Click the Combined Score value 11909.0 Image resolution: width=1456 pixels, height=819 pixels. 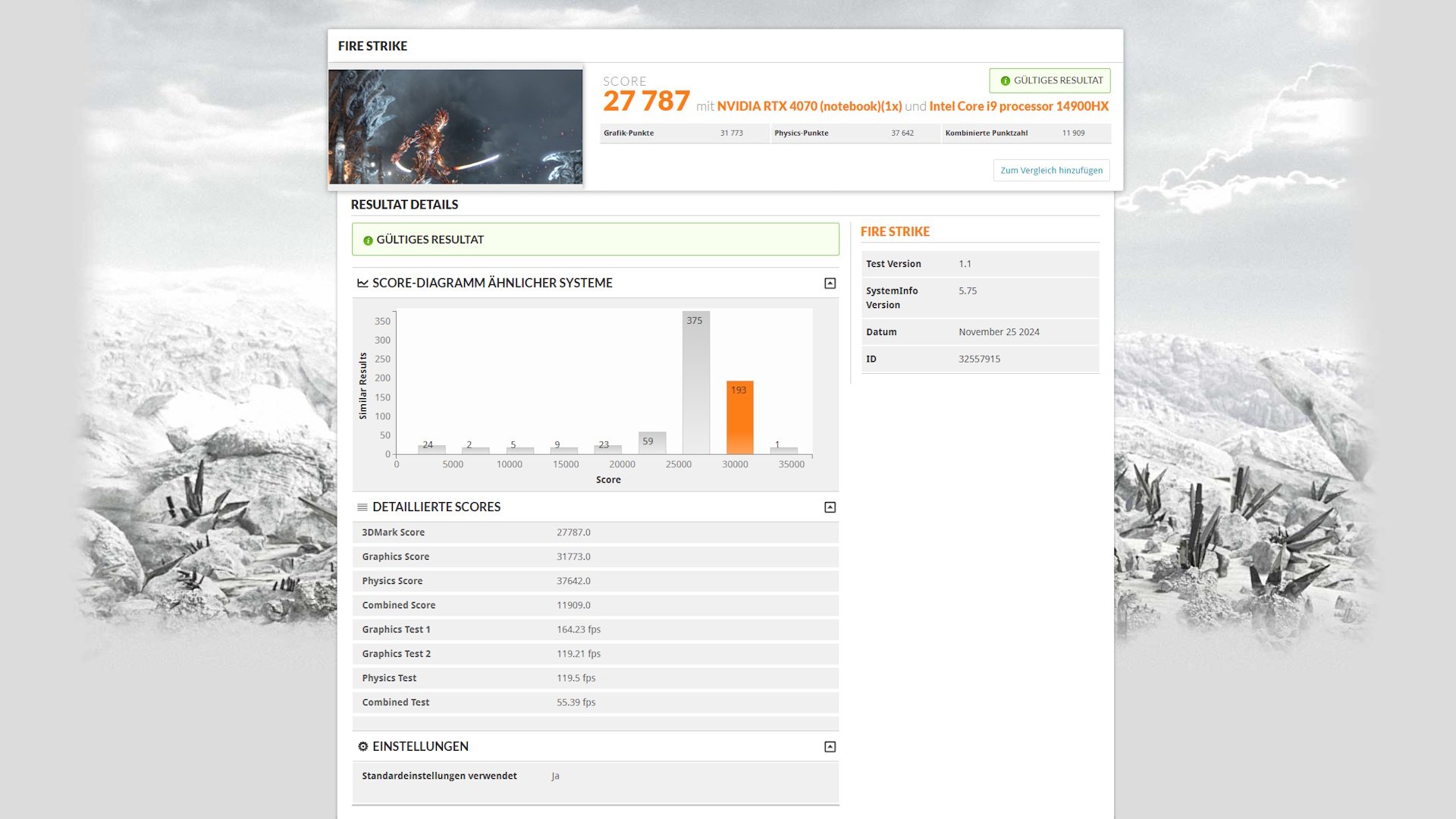[x=573, y=605]
